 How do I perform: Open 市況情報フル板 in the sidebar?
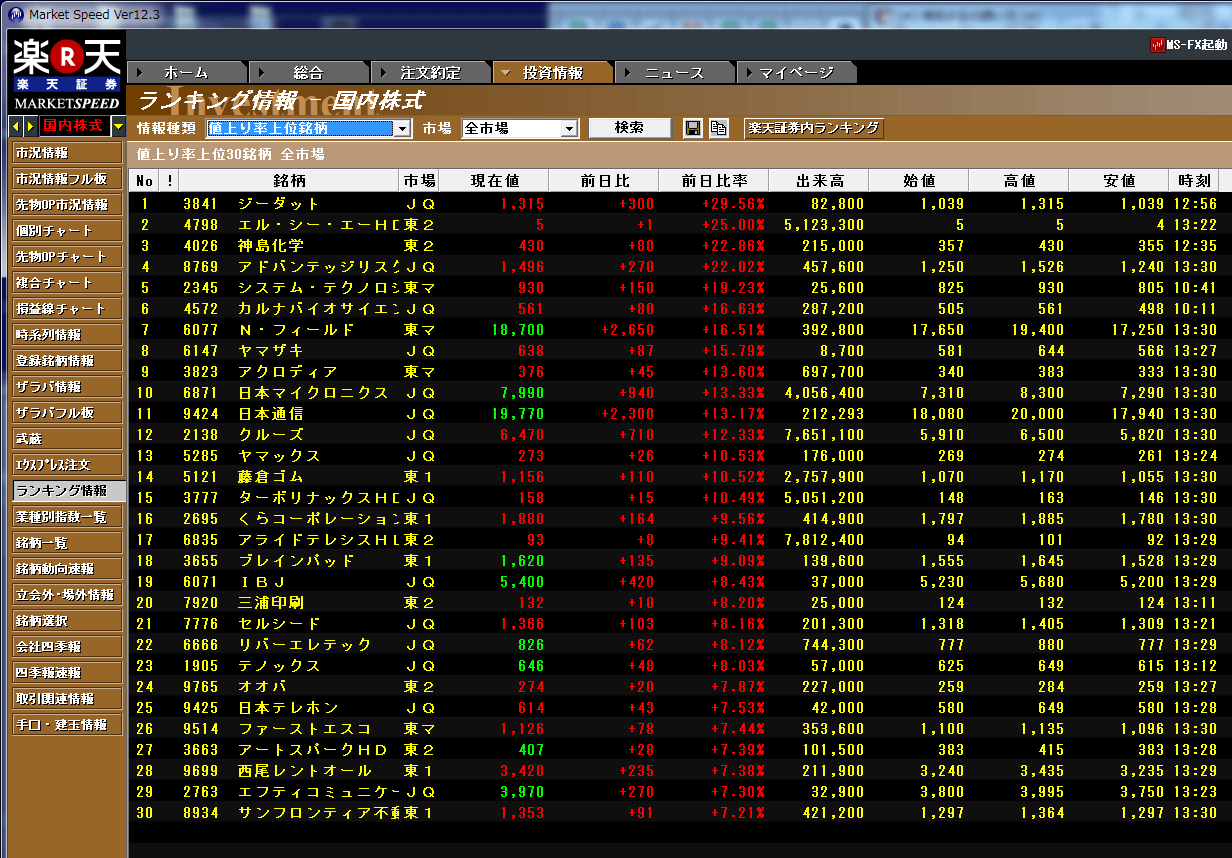click(68, 179)
